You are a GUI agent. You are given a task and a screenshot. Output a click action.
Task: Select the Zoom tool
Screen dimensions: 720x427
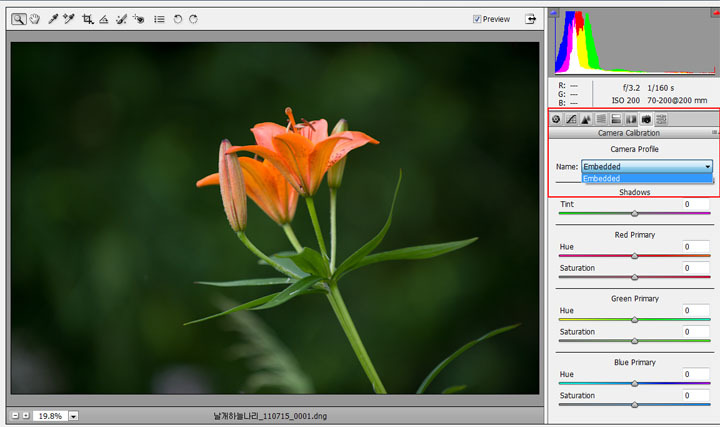point(20,19)
